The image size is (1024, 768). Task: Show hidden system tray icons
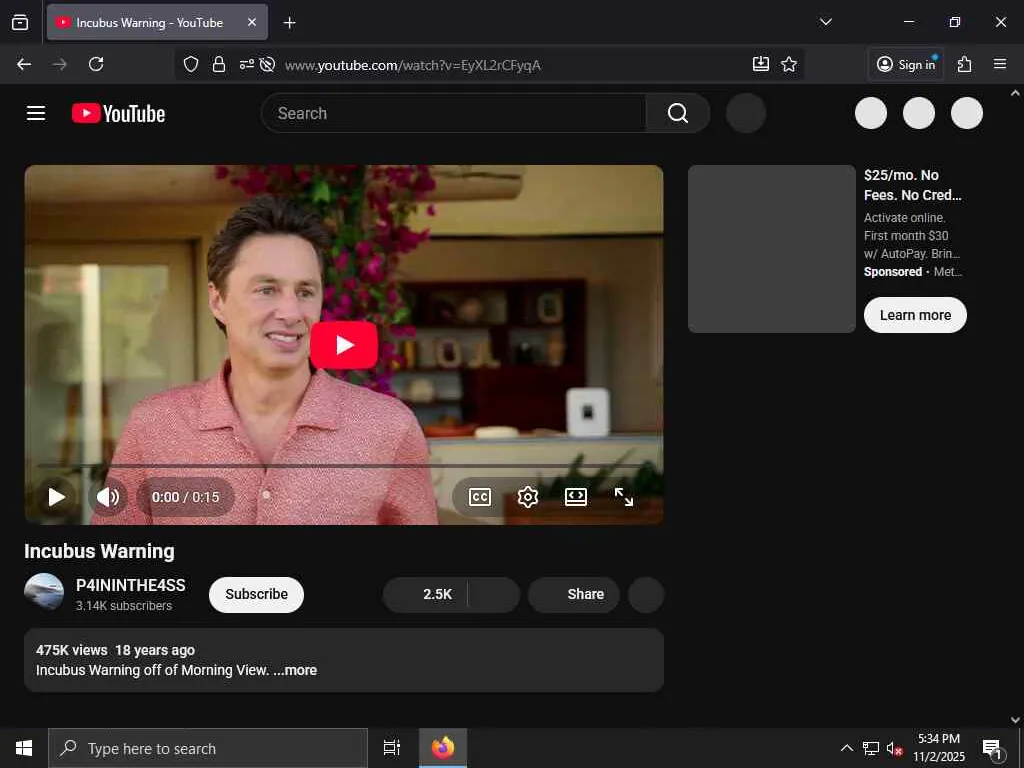pyautogui.click(x=846, y=748)
